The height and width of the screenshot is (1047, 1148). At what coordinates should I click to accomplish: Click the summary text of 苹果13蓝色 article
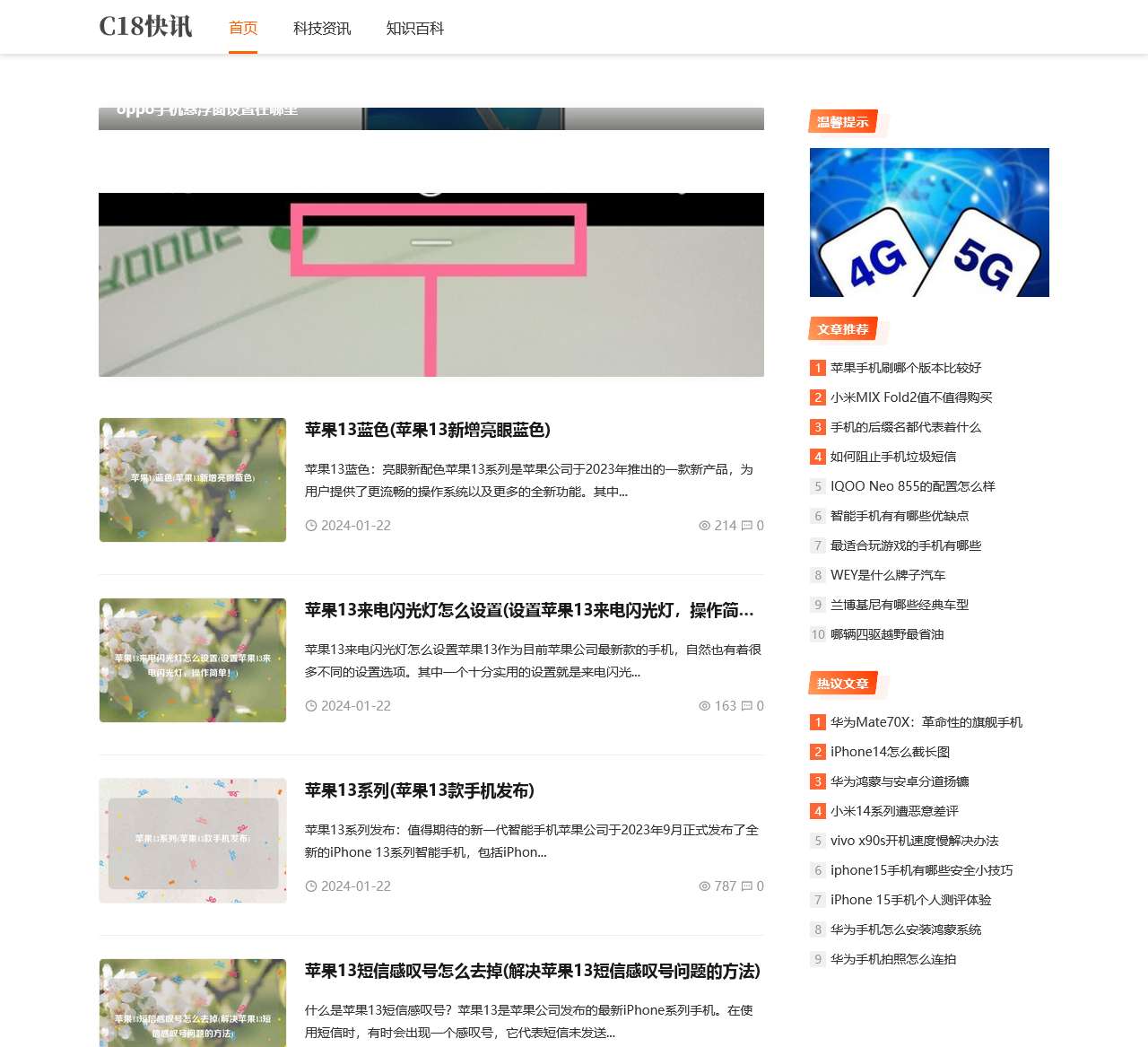[529, 480]
